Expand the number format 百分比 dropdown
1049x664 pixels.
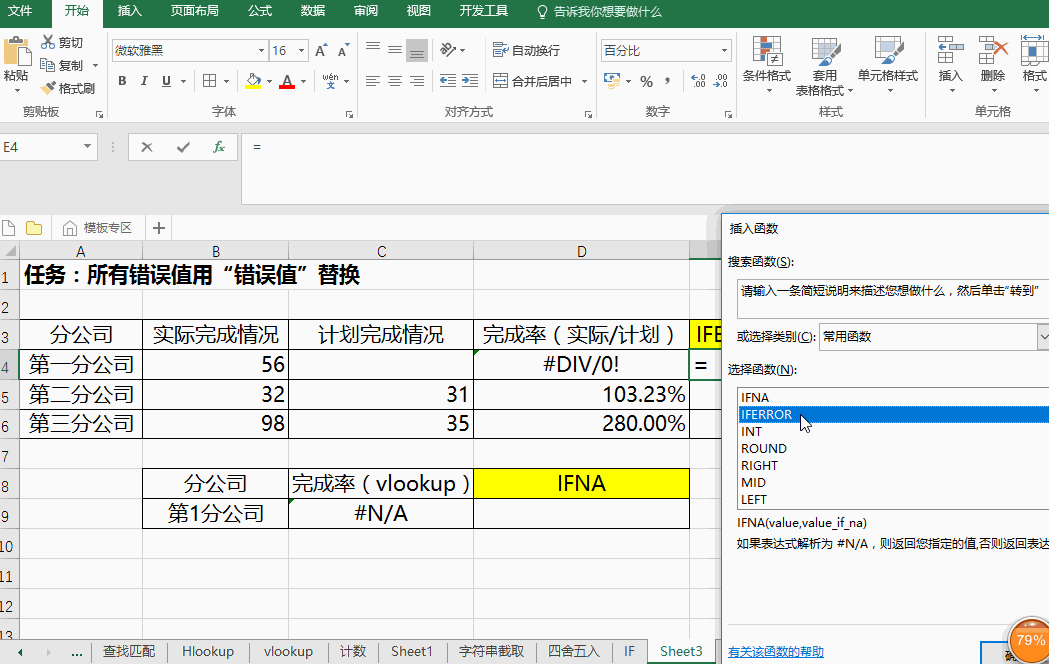[724, 51]
